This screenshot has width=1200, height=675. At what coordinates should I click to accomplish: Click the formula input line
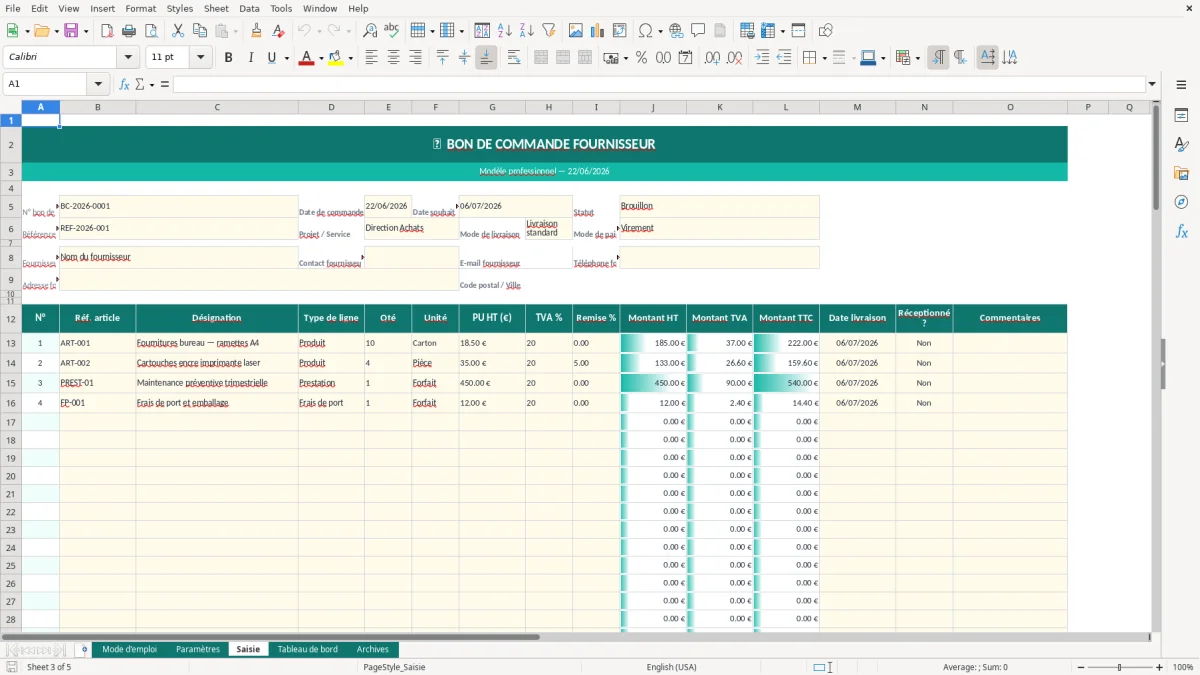(x=658, y=84)
